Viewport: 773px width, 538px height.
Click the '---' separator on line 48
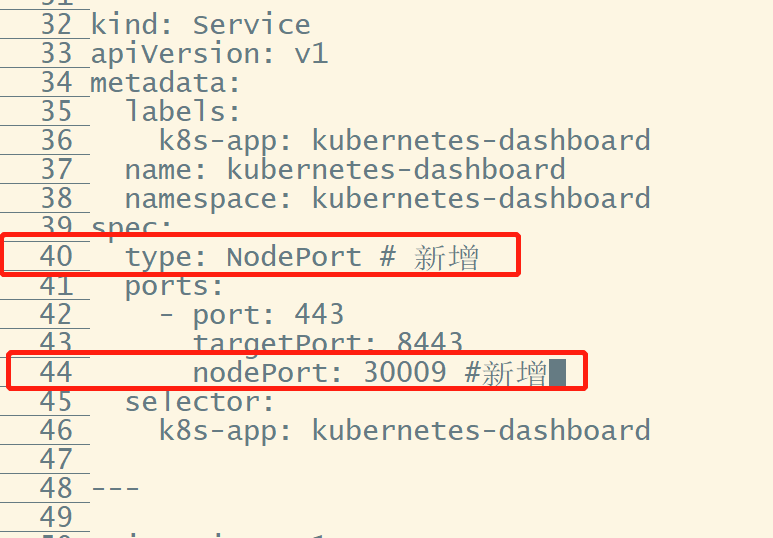tap(115, 489)
